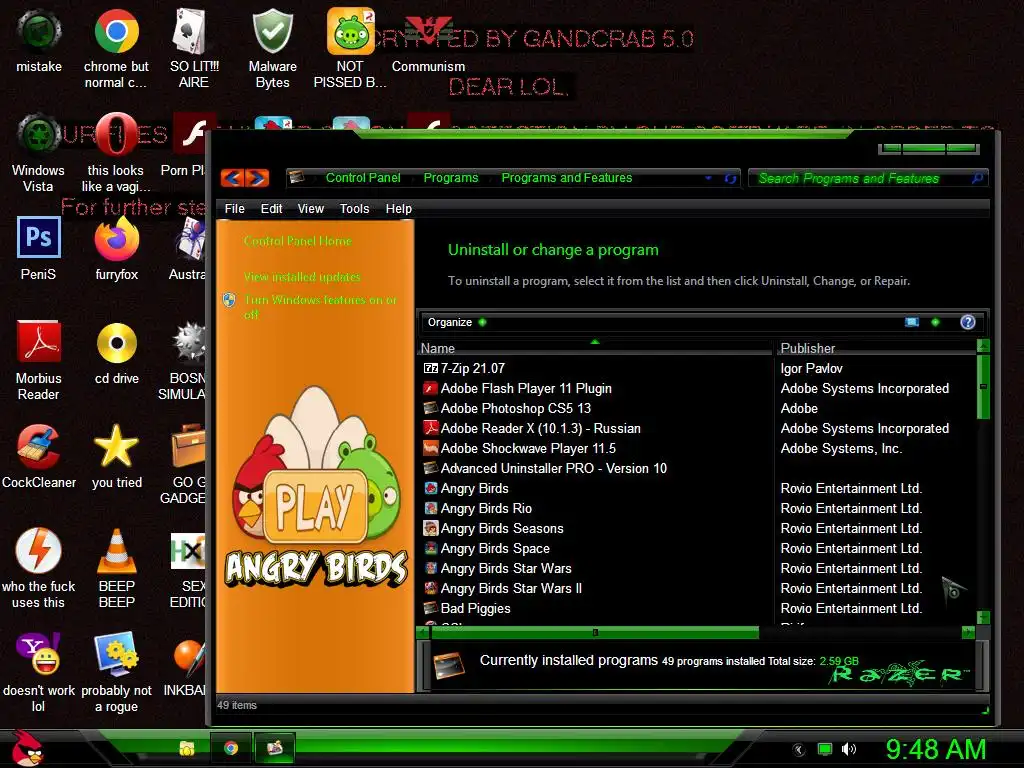This screenshot has height=768, width=1024.
Task: Show hidden tray icons arrow
Action: point(799,750)
